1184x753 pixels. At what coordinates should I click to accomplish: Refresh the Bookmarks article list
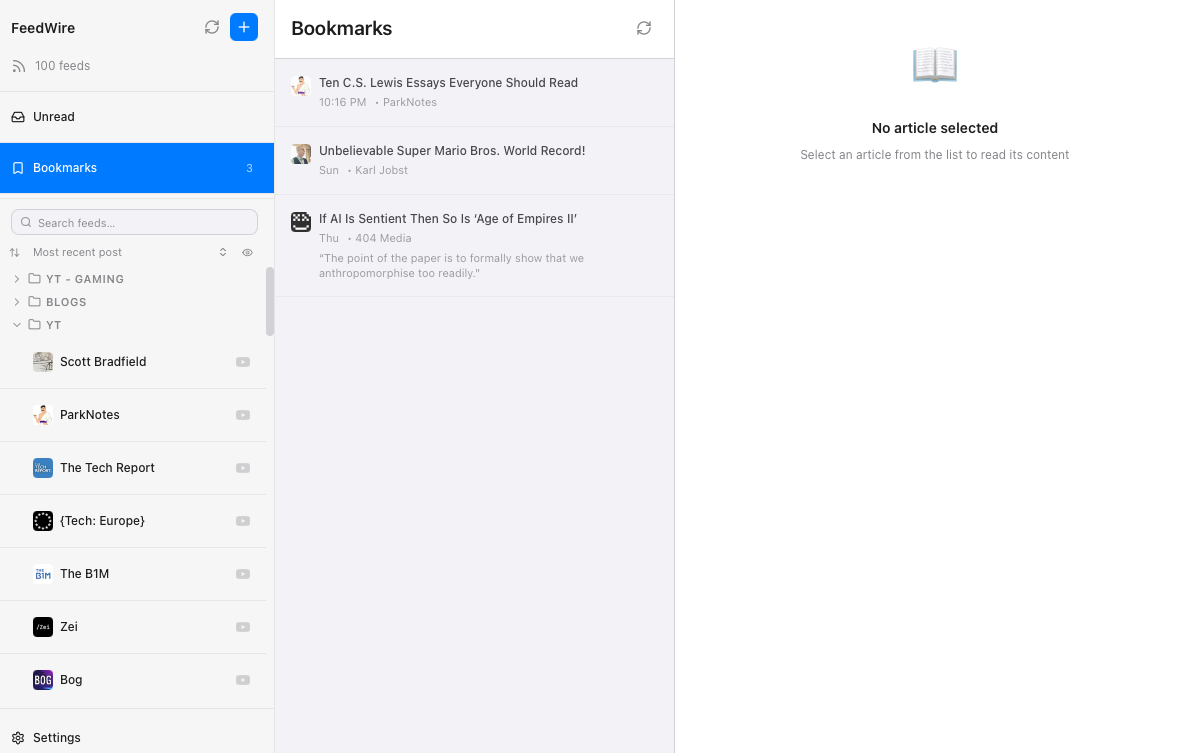coord(643,28)
